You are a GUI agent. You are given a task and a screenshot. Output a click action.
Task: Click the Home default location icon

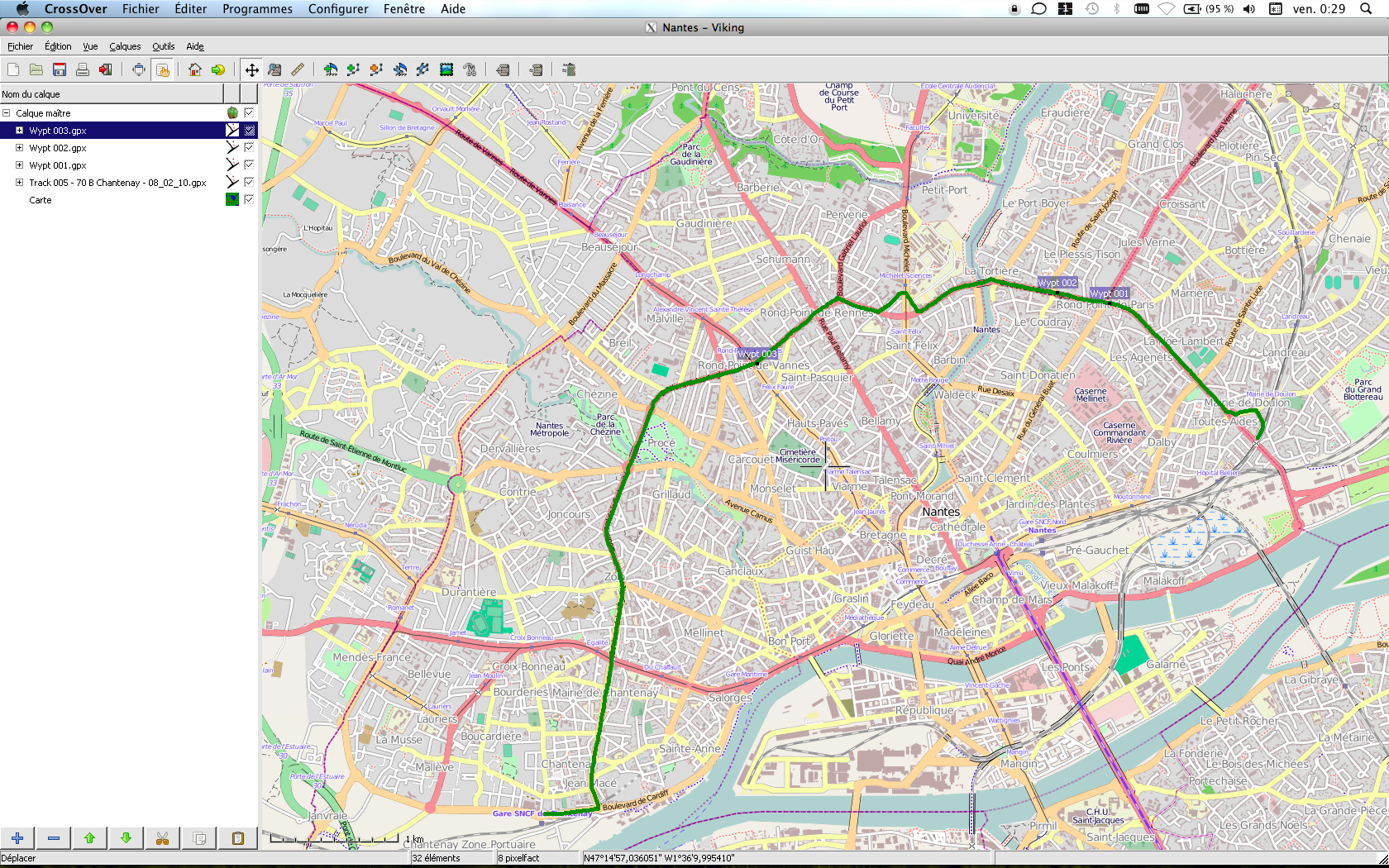click(195, 69)
